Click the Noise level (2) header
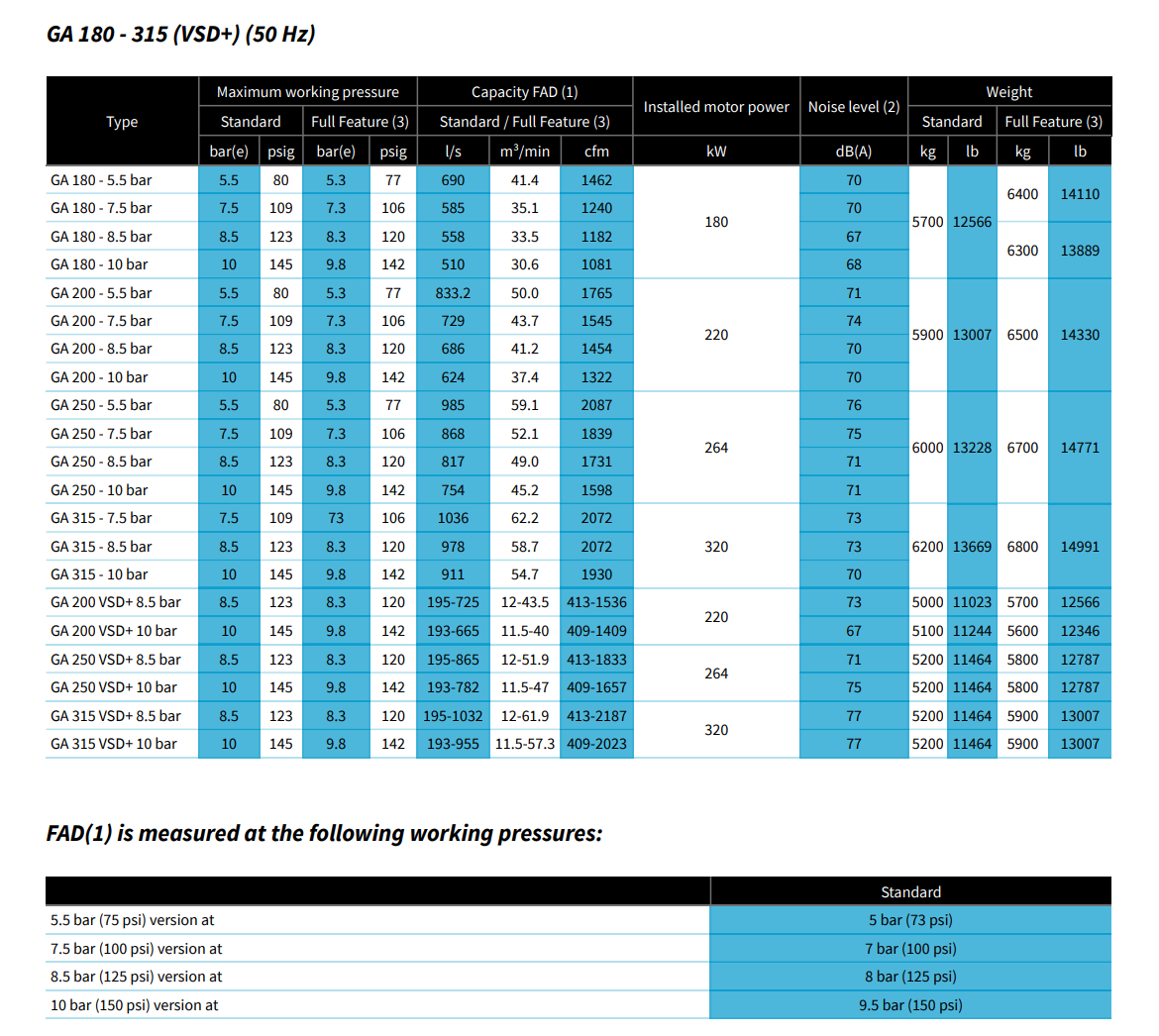The width and height of the screenshot is (1159, 1036). click(x=853, y=107)
